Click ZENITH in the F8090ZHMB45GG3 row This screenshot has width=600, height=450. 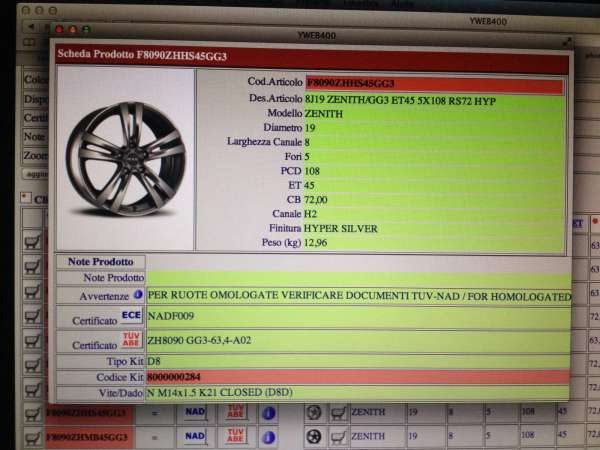368,436
